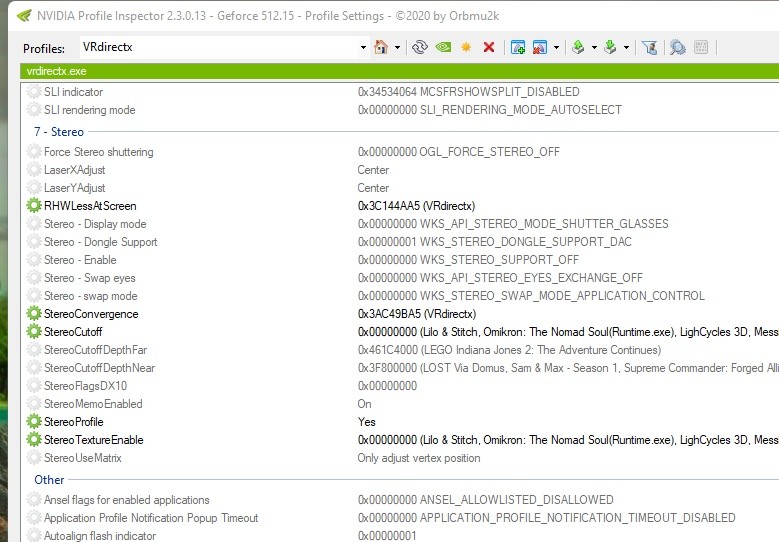Image resolution: width=779 pixels, height=542 pixels.
Task: Click the gray gear beside SLI indicator
Action: click(34, 91)
